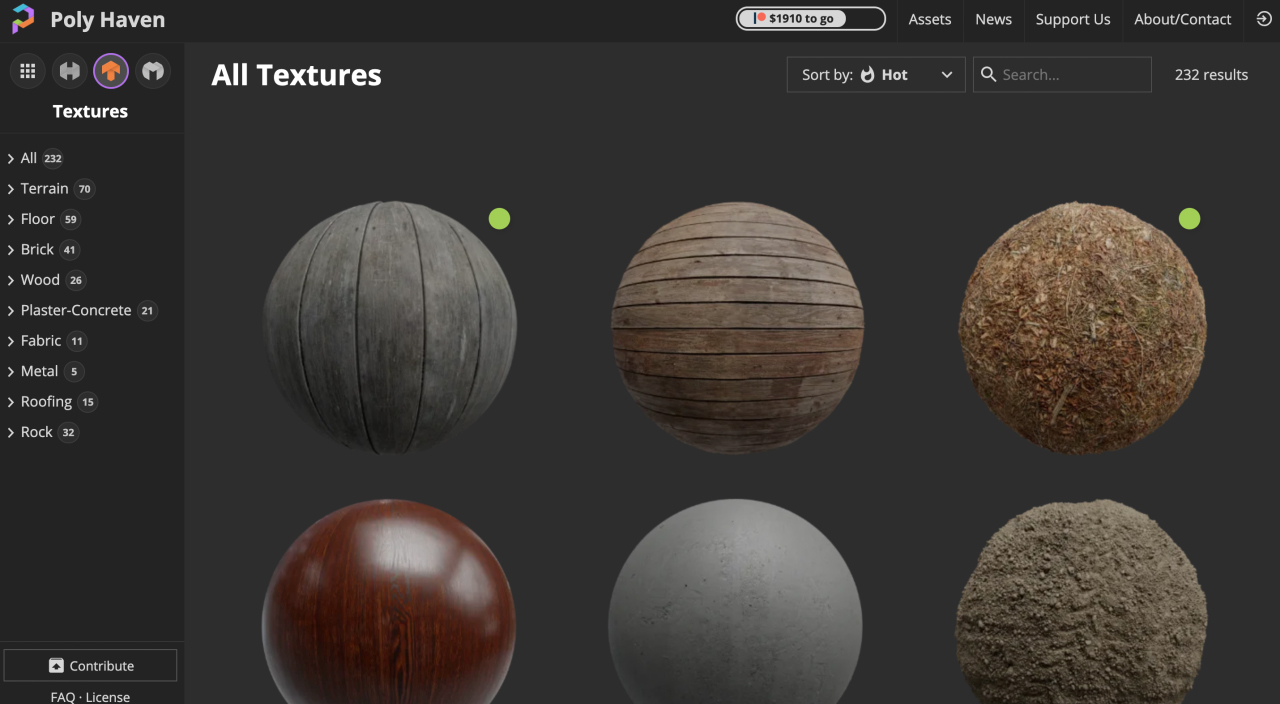Image resolution: width=1280 pixels, height=704 pixels.
Task: Select the Terrain category label
Action: [45, 188]
